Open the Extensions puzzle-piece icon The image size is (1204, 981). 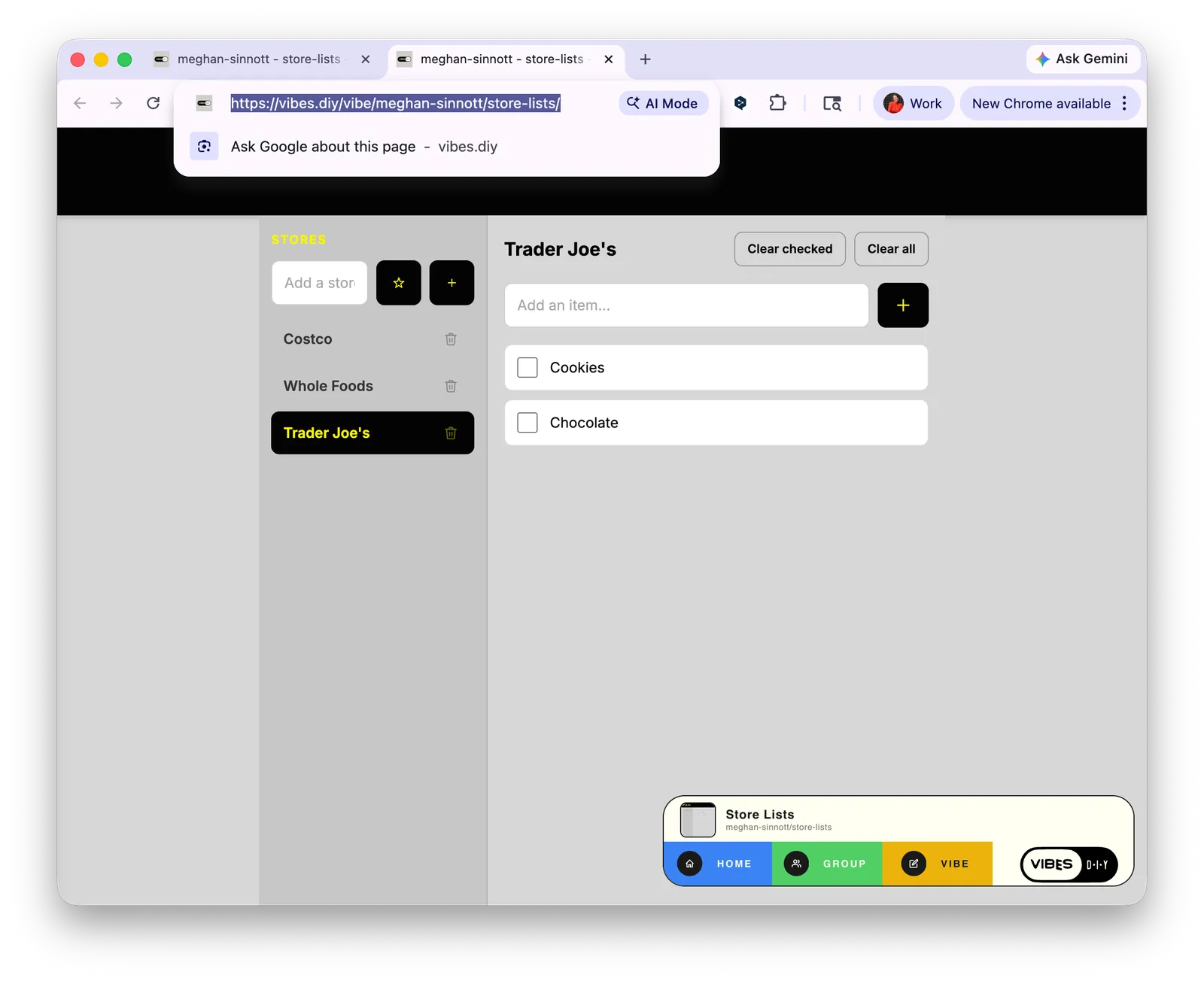click(777, 103)
